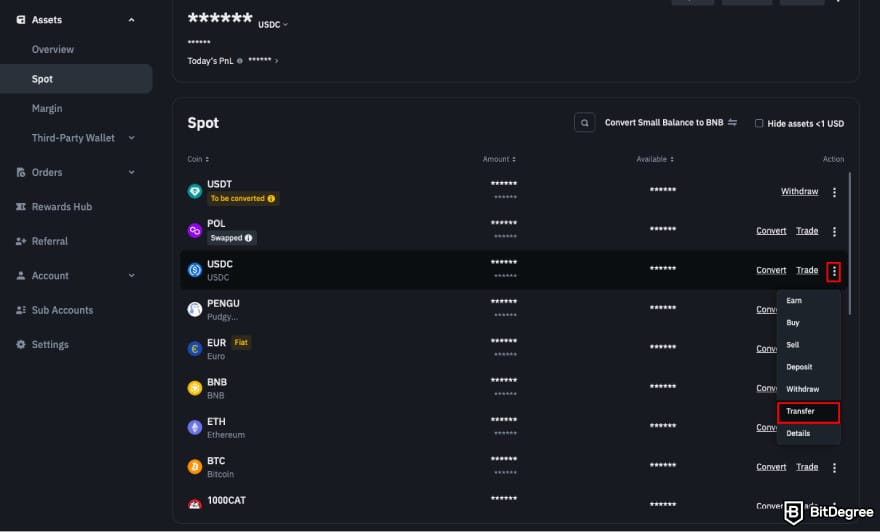Open the USDC currency dropdown near balance
Screen dimensions: 880x532
(x=273, y=25)
